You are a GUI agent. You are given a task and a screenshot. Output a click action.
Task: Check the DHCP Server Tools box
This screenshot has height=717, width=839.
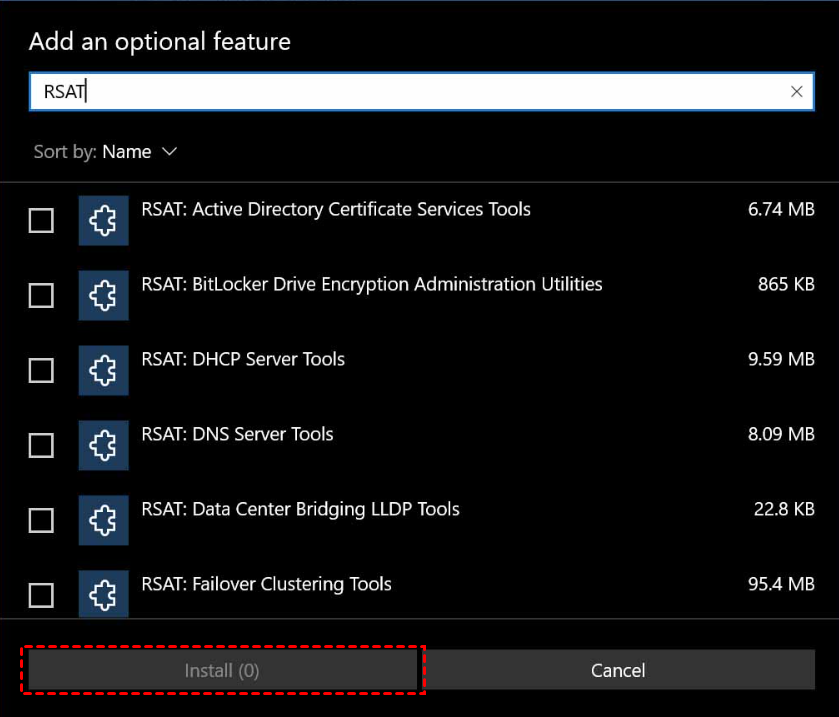[x=41, y=370]
